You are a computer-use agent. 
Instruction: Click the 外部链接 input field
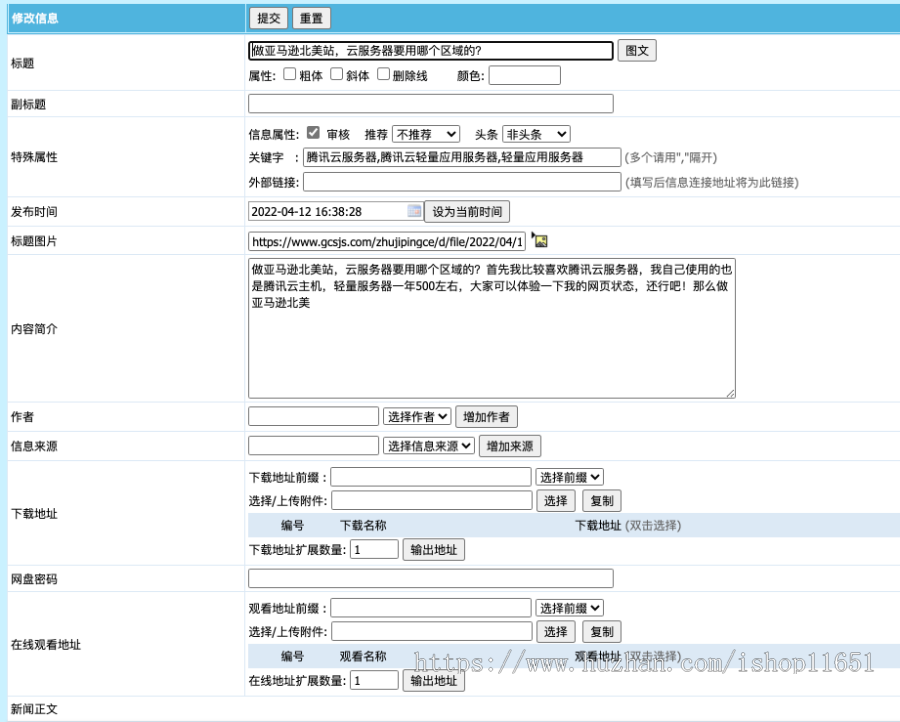pos(462,183)
